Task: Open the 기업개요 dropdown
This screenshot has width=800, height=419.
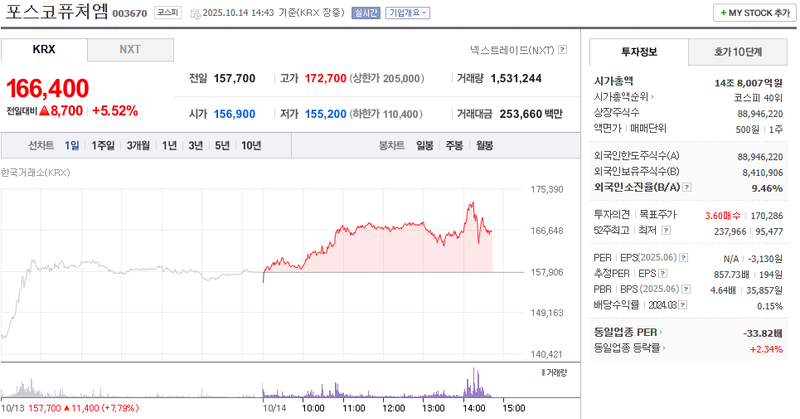Action: tap(408, 13)
